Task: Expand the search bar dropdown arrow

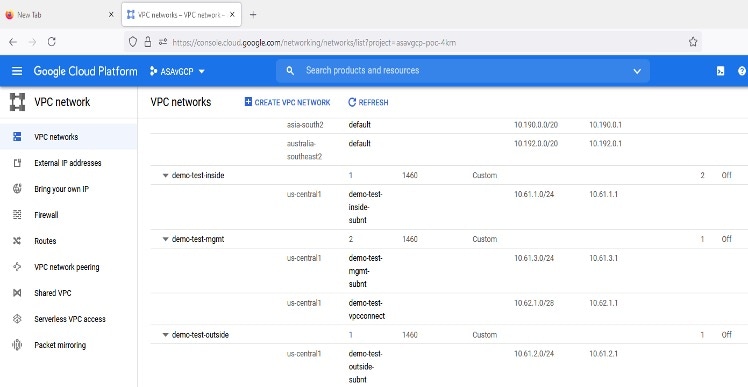Action: [637, 71]
